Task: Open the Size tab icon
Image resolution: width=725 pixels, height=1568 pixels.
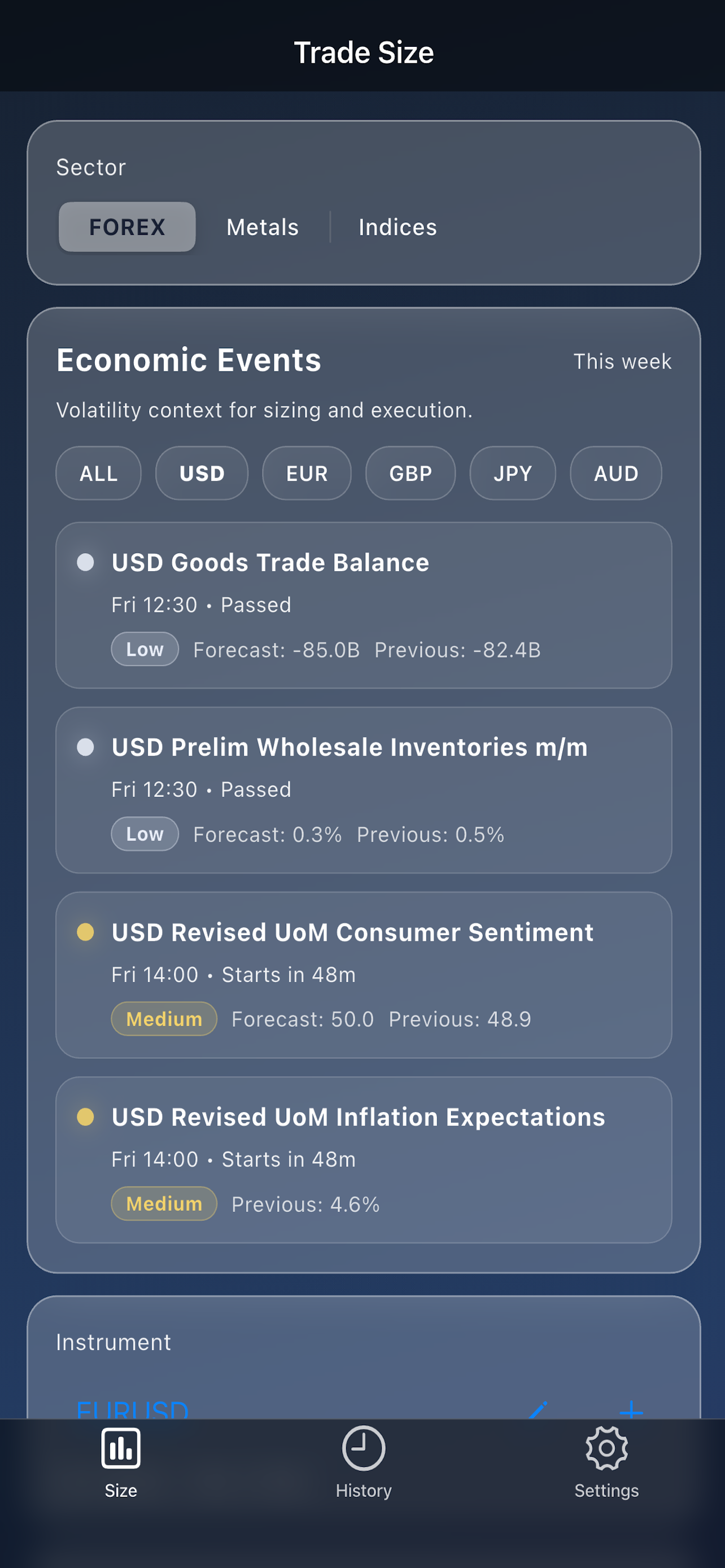Action: [x=120, y=1448]
